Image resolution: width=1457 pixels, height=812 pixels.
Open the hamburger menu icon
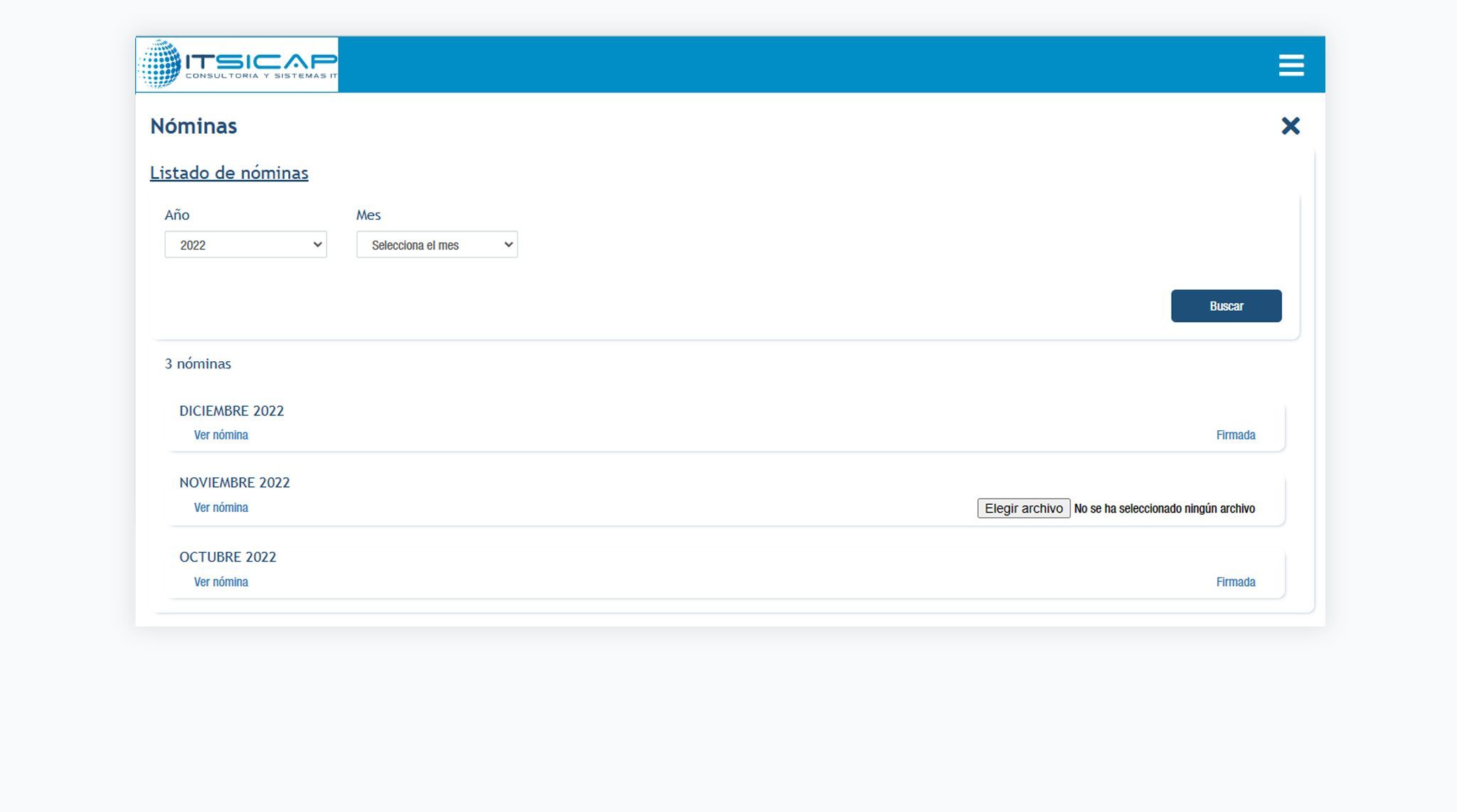(1291, 65)
